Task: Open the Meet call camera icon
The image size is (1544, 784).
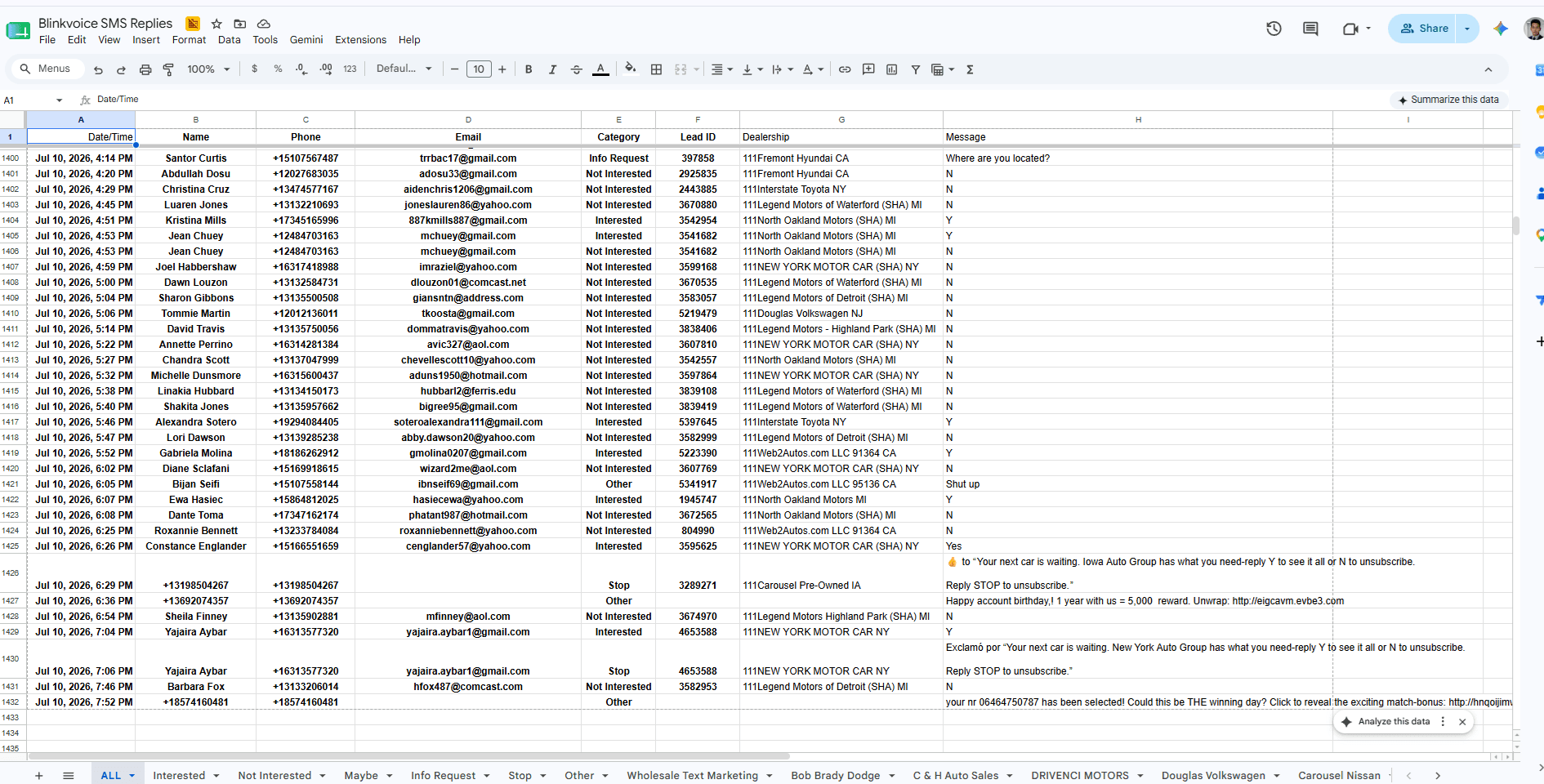Action: (x=1350, y=29)
